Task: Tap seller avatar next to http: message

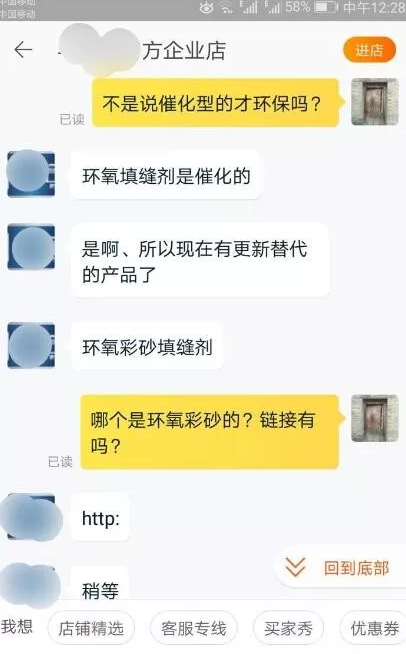Action: click(x=31, y=517)
